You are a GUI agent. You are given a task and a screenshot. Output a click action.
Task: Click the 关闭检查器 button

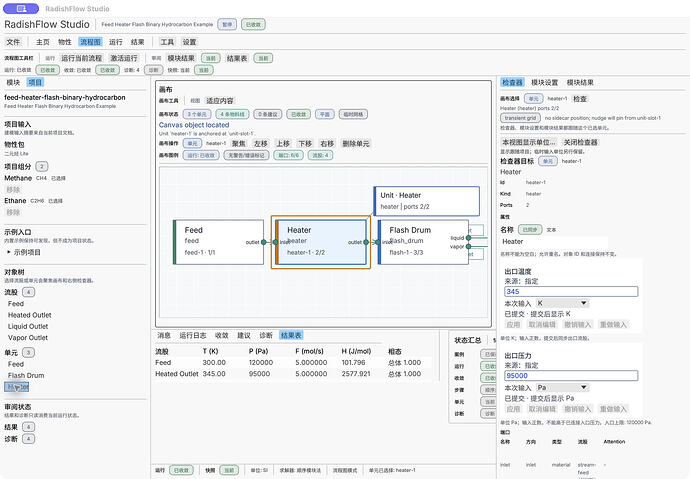pos(581,143)
